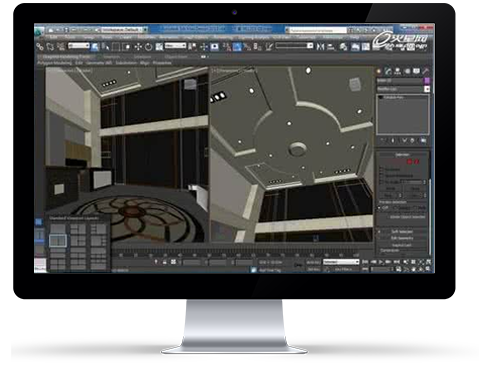Toggle the highlighted Angle Snap button
Viewport: 479px width, 365px height.
237,47
